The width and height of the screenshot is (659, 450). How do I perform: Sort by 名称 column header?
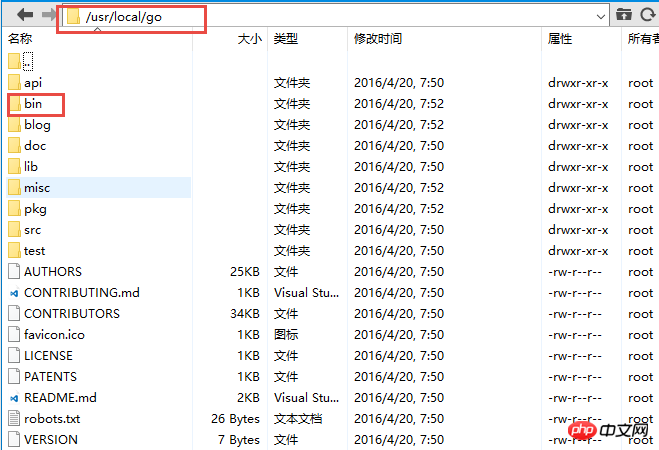pos(20,39)
